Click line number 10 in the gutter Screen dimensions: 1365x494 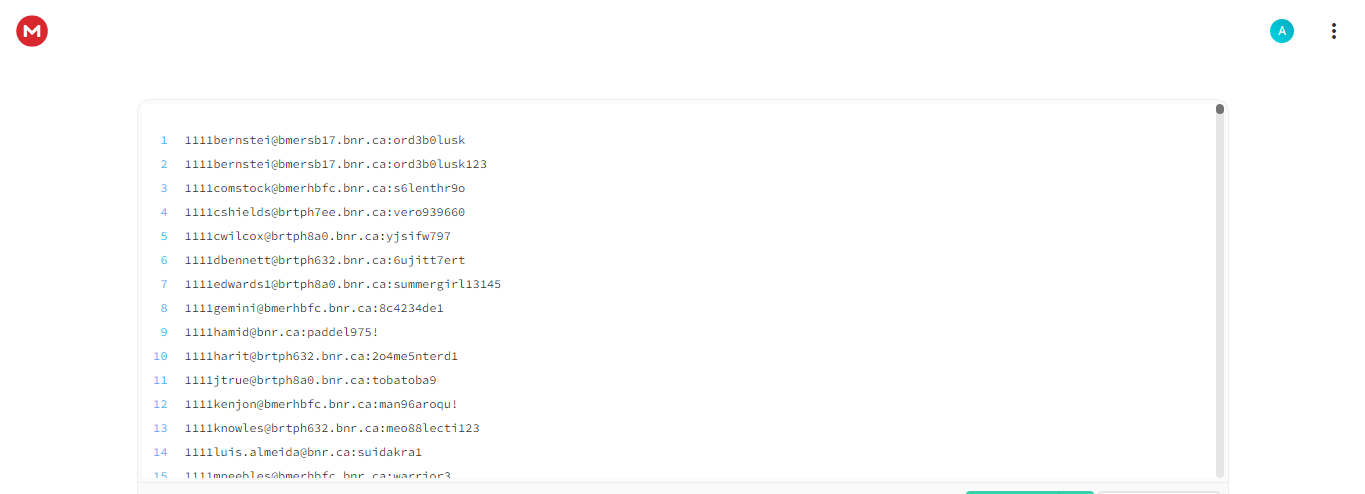(x=161, y=356)
